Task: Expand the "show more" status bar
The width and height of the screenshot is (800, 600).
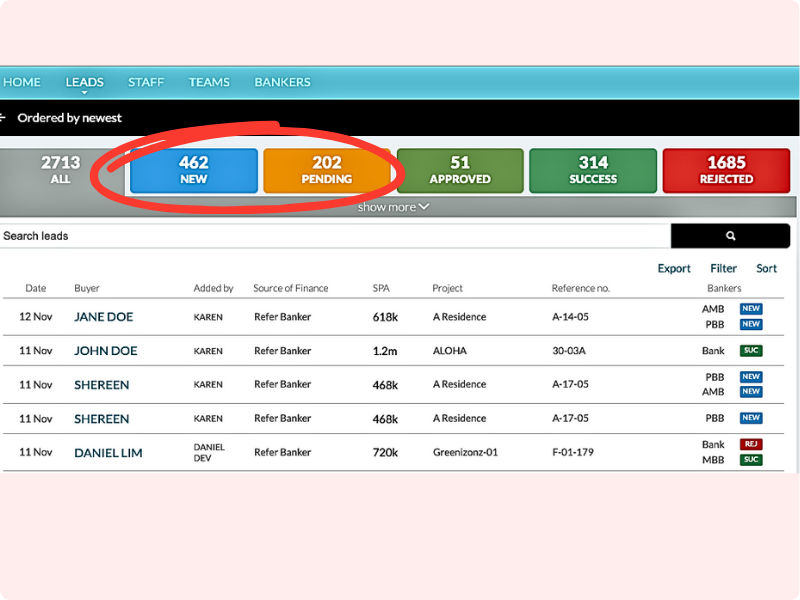Action: [x=393, y=206]
